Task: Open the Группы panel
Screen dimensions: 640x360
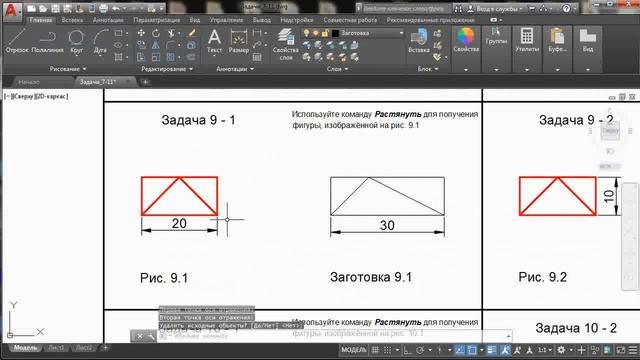Action: coord(496,37)
